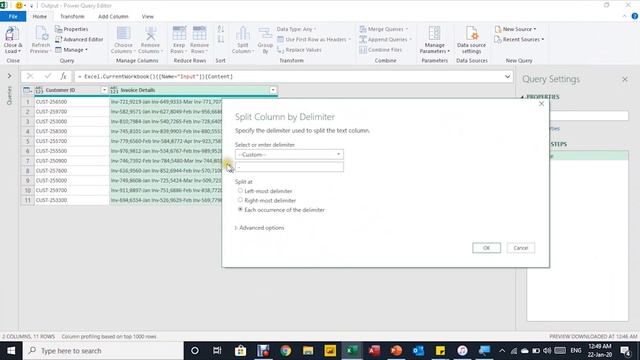Switch to the View tab
This screenshot has height=360, width=640.
pyautogui.click(x=148, y=16)
